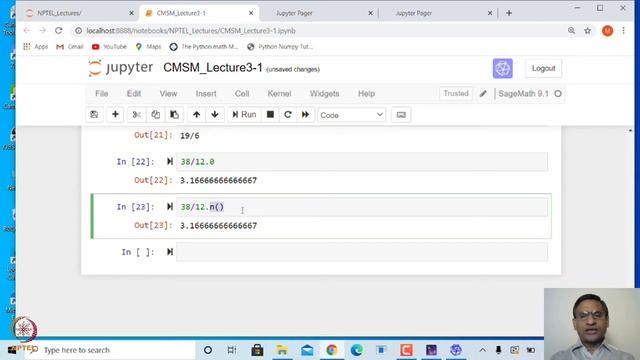Open Chrome three-dot menu
The width and height of the screenshot is (640, 360).
[623, 31]
